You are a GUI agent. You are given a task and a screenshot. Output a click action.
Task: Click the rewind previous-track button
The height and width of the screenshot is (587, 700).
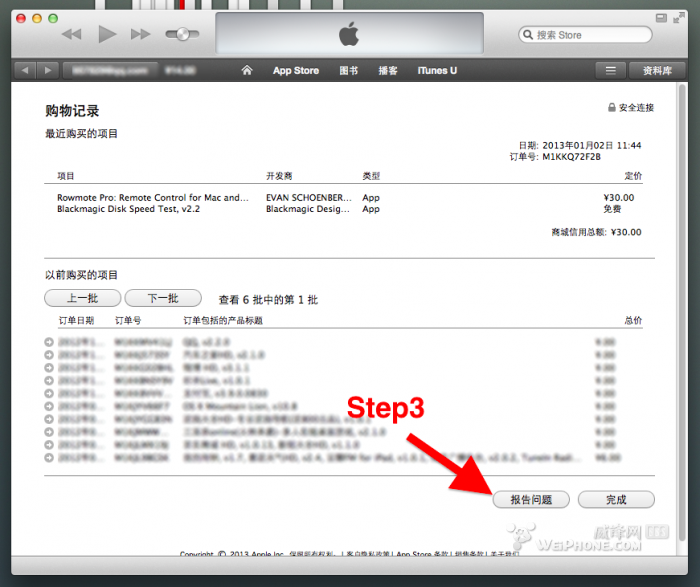coord(71,34)
